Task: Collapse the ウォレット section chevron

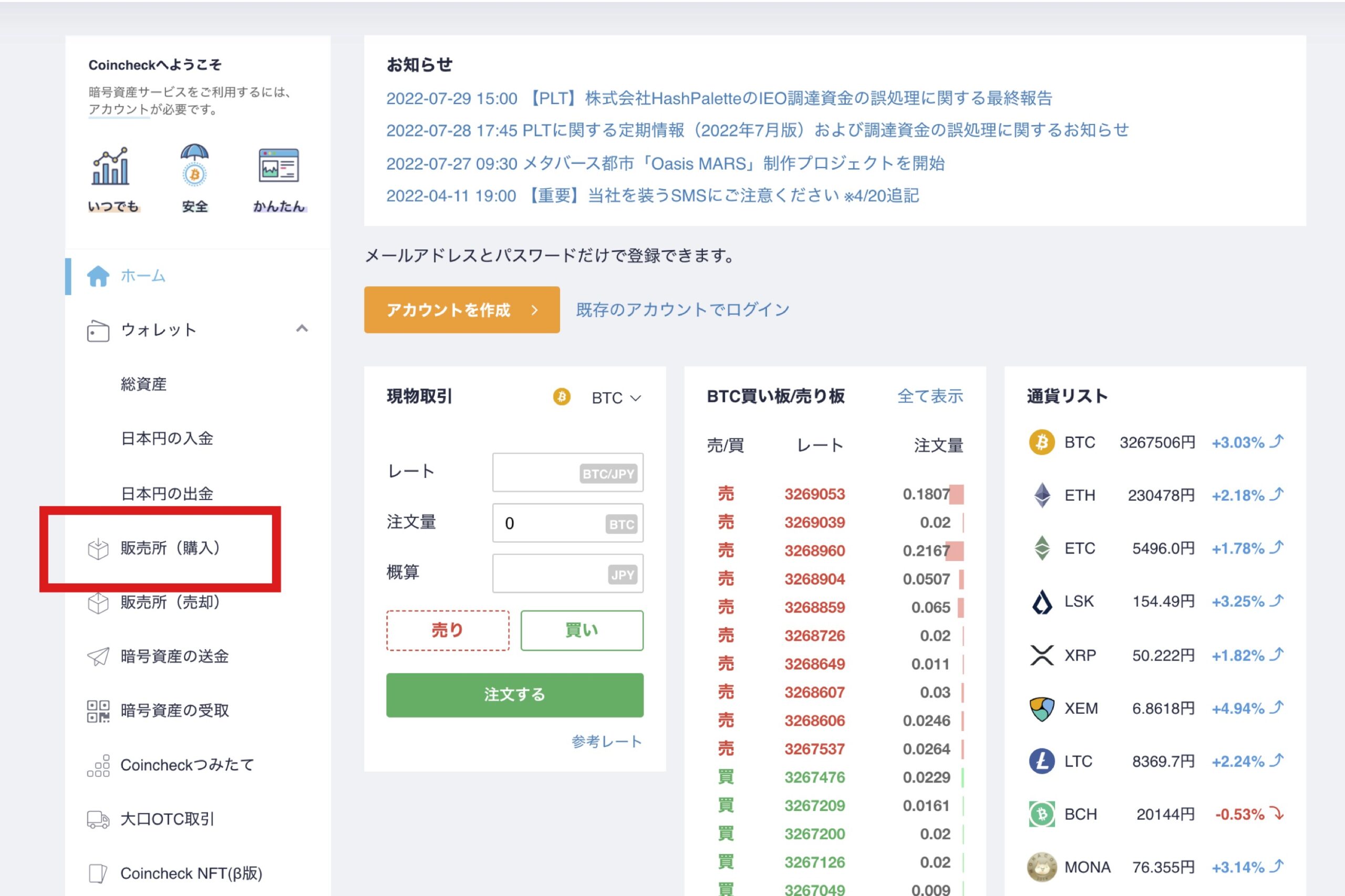Action: (304, 329)
